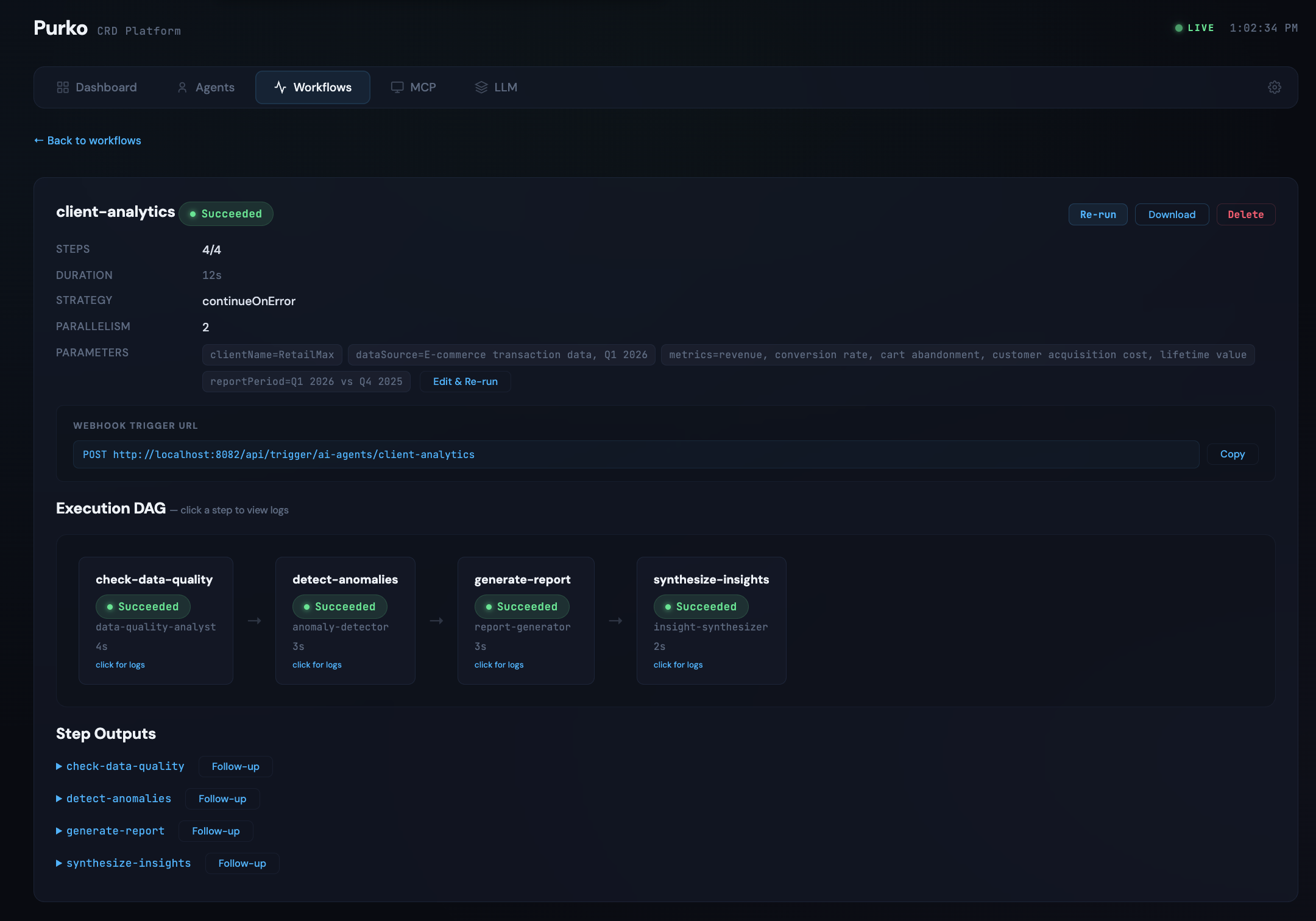View logs for synthesize-insights step
The image size is (1316, 921).
click(x=678, y=665)
